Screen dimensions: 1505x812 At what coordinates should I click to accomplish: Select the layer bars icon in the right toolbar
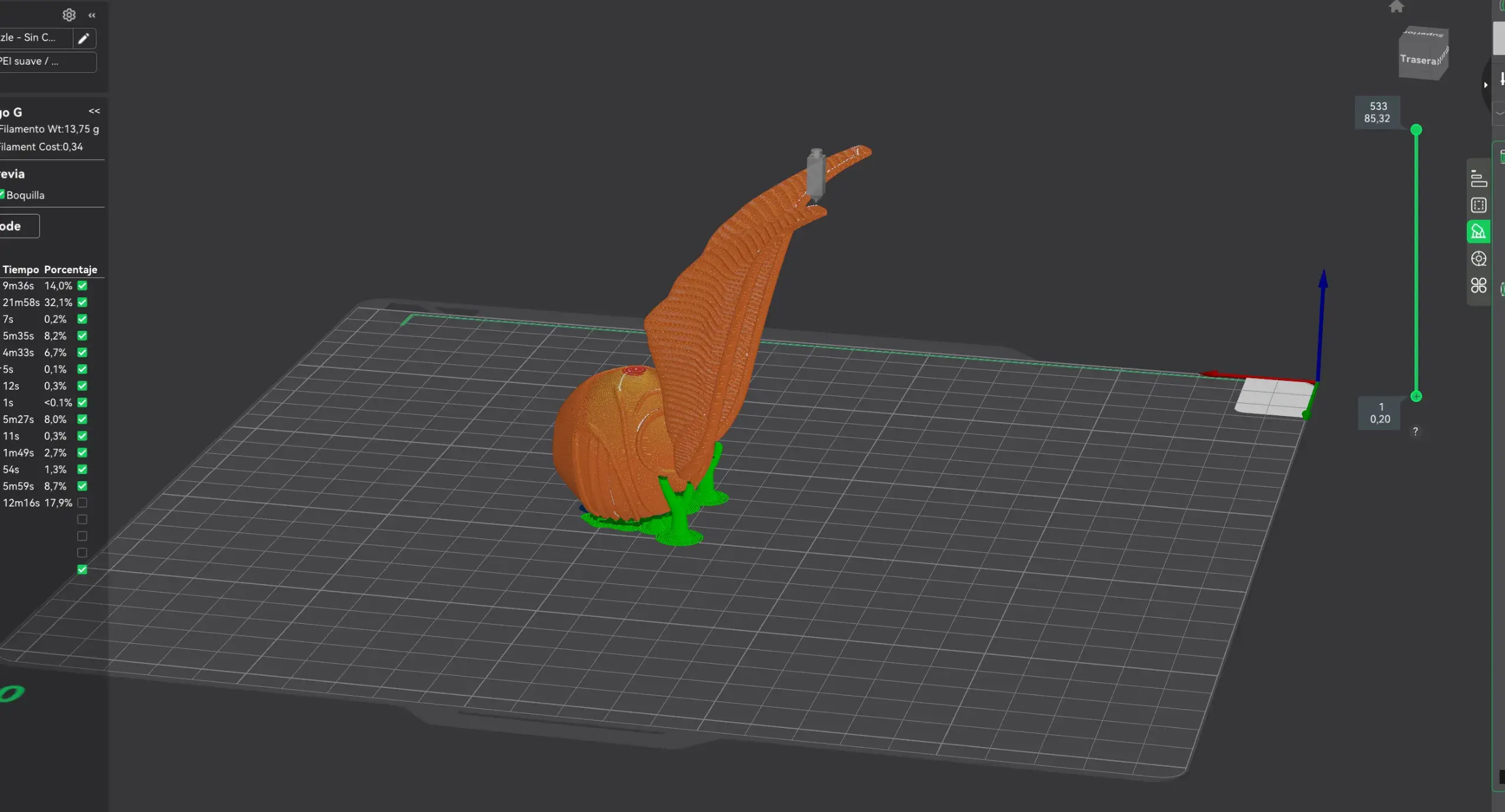1479,179
